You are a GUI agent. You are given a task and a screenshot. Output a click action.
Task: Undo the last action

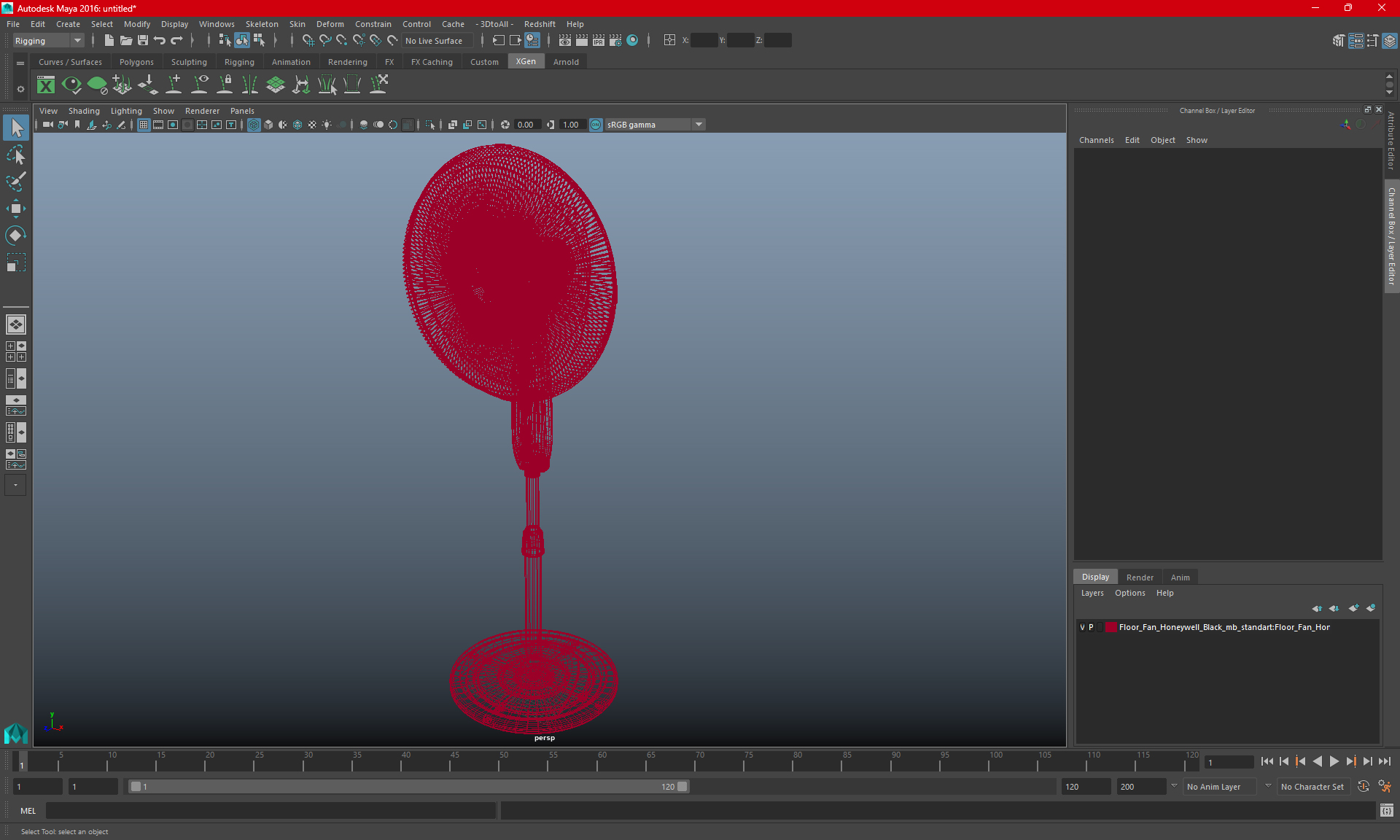pyautogui.click(x=160, y=41)
